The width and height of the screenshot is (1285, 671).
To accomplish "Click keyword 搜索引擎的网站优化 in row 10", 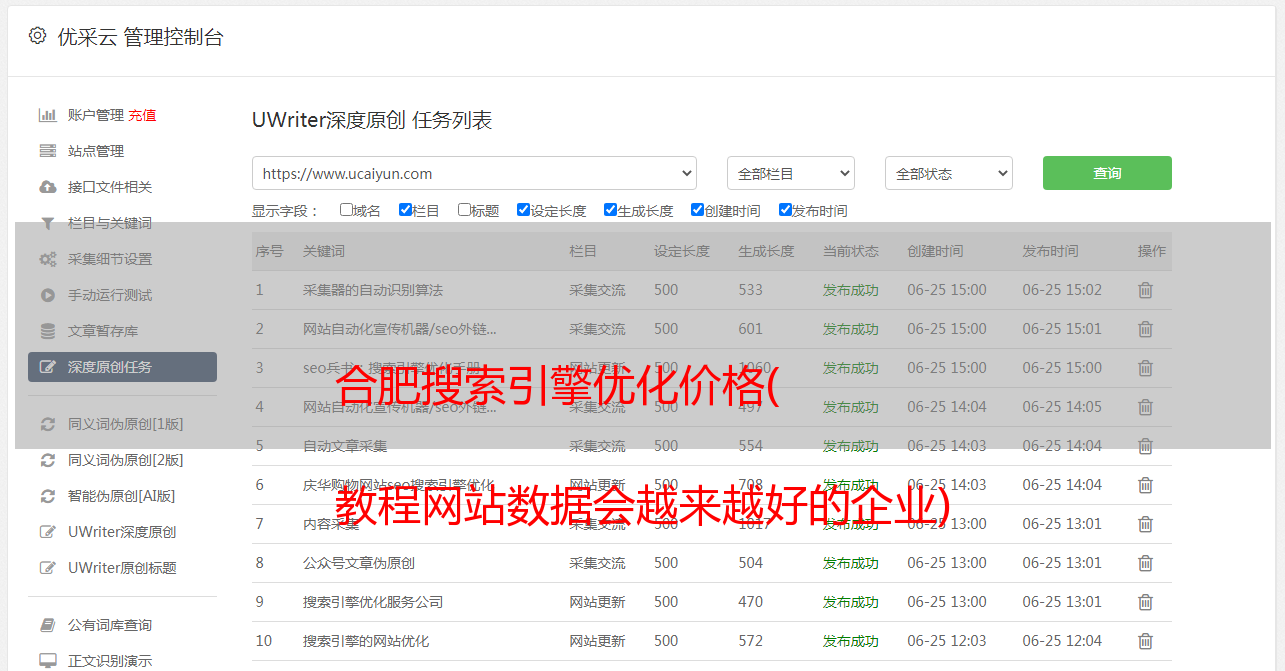I will coord(366,641).
